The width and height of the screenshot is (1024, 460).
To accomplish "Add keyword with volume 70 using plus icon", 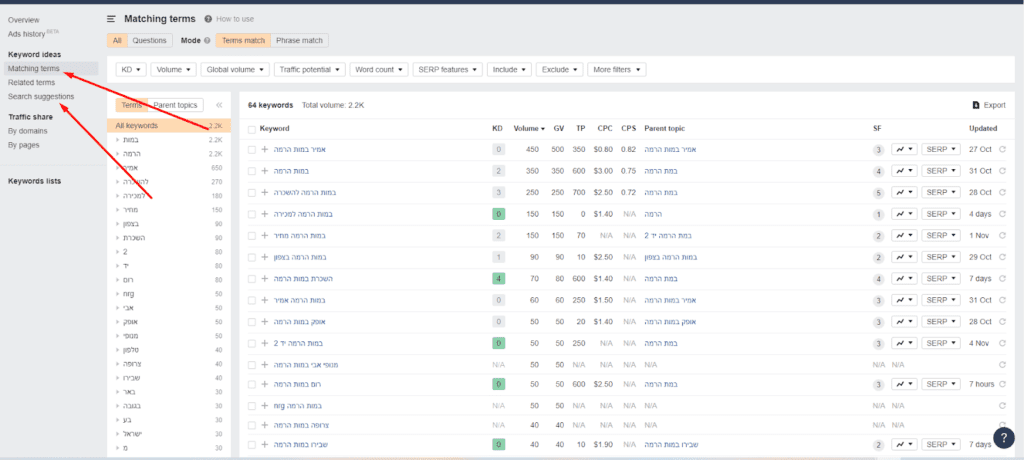I will [x=264, y=278].
